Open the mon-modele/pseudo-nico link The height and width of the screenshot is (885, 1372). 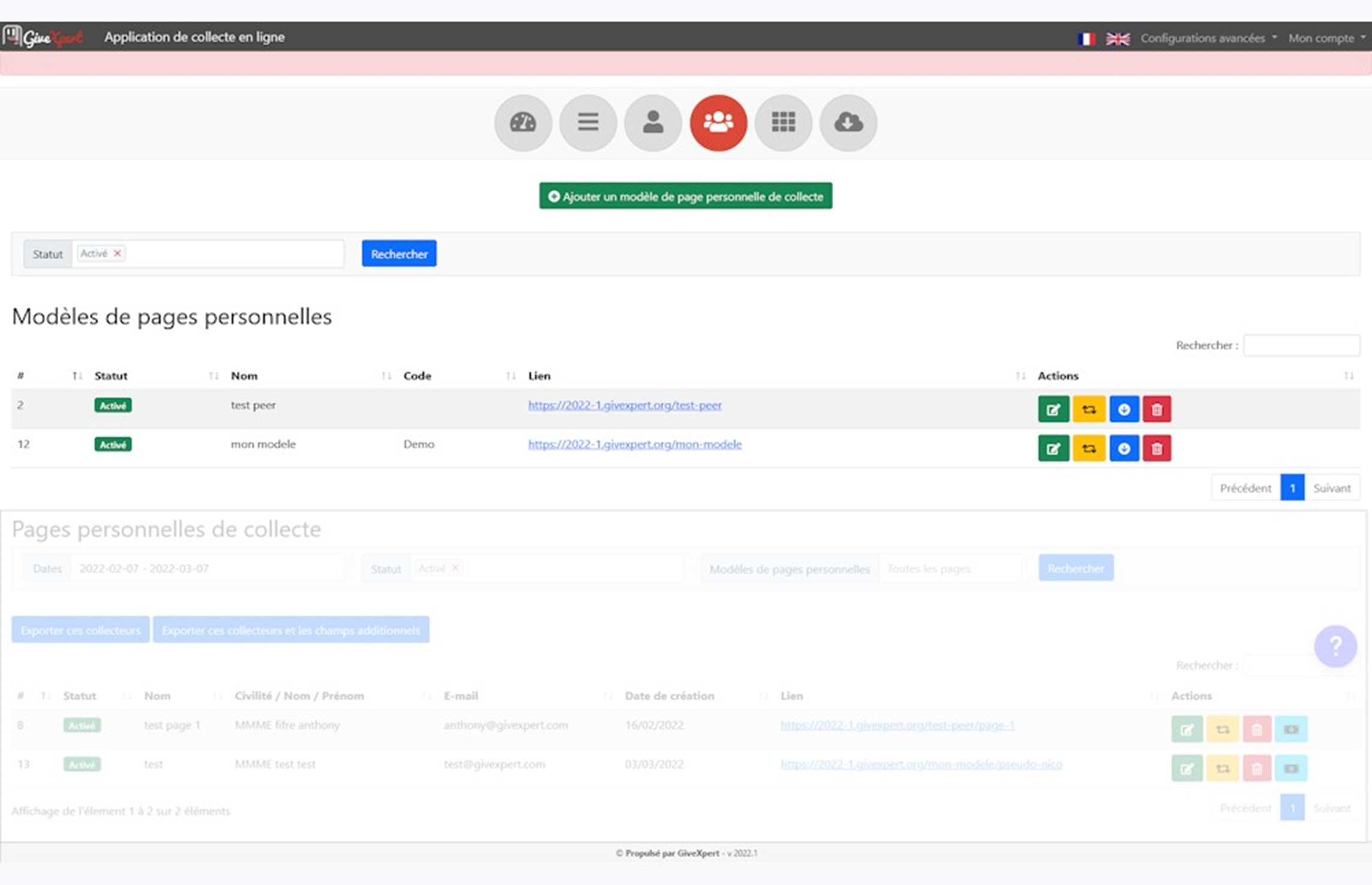(921, 764)
